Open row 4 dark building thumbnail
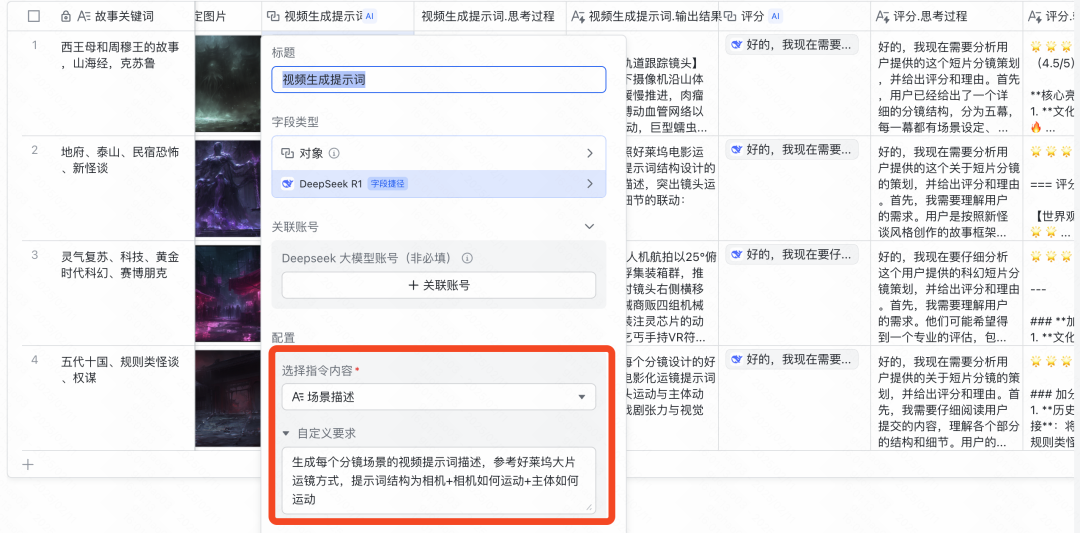Viewport: 1080px width, 533px height. [x=228, y=397]
